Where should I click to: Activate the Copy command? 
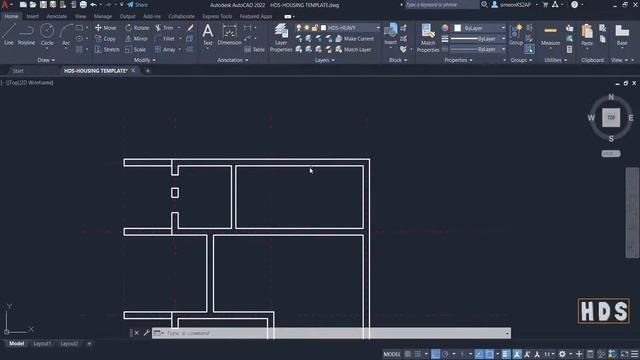[105, 39]
